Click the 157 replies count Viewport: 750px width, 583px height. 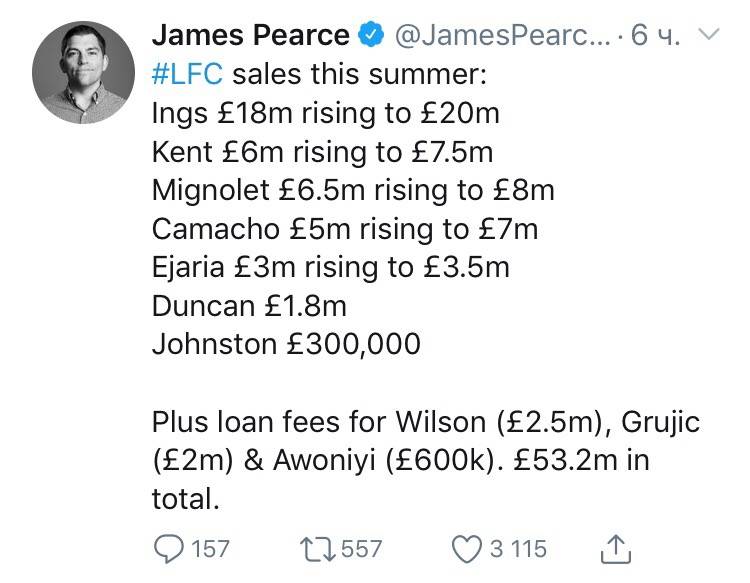pyautogui.click(x=209, y=548)
